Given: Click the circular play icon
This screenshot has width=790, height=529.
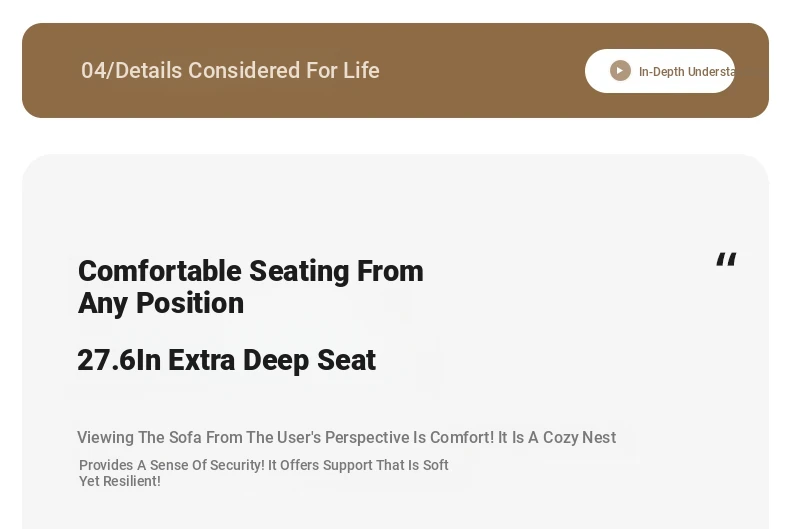Looking at the screenshot, I should pos(620,71).
